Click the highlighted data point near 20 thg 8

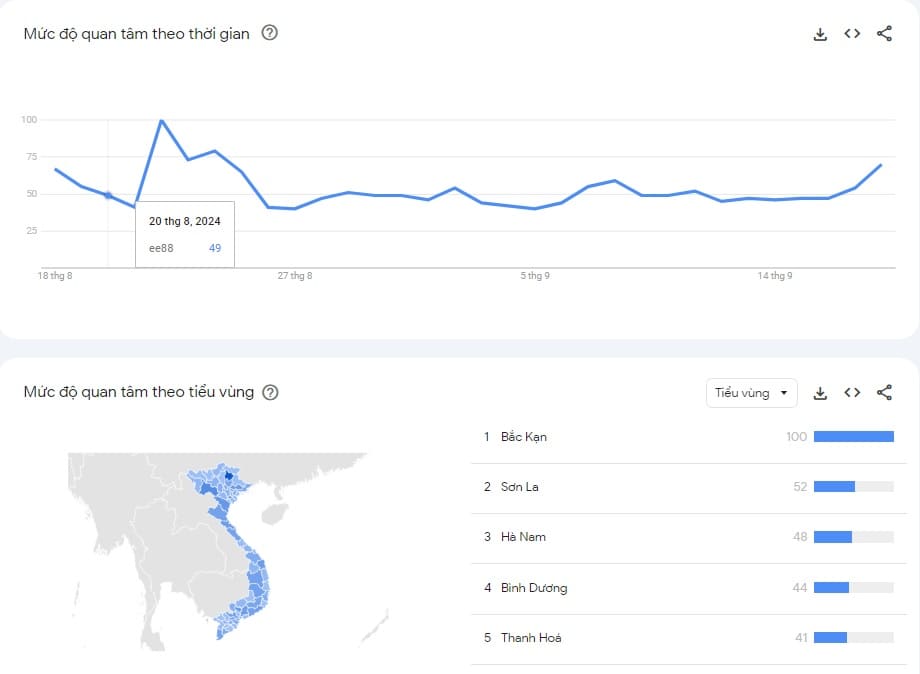[108, 195]
